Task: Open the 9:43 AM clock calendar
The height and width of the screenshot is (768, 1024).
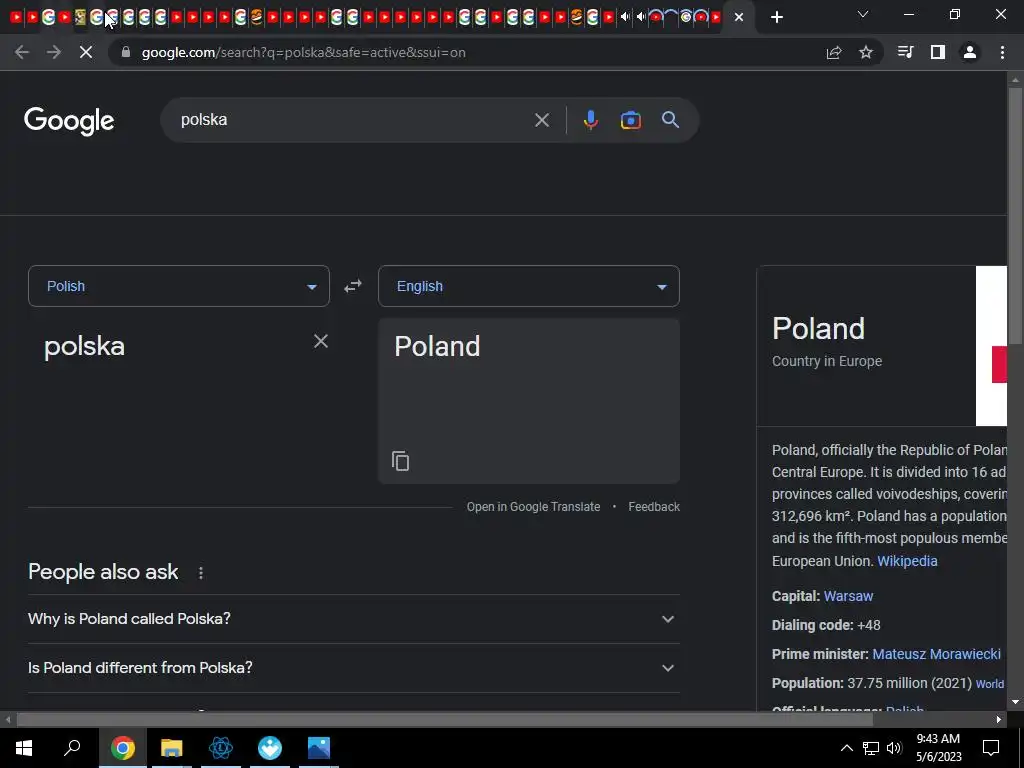Action: 938,748
